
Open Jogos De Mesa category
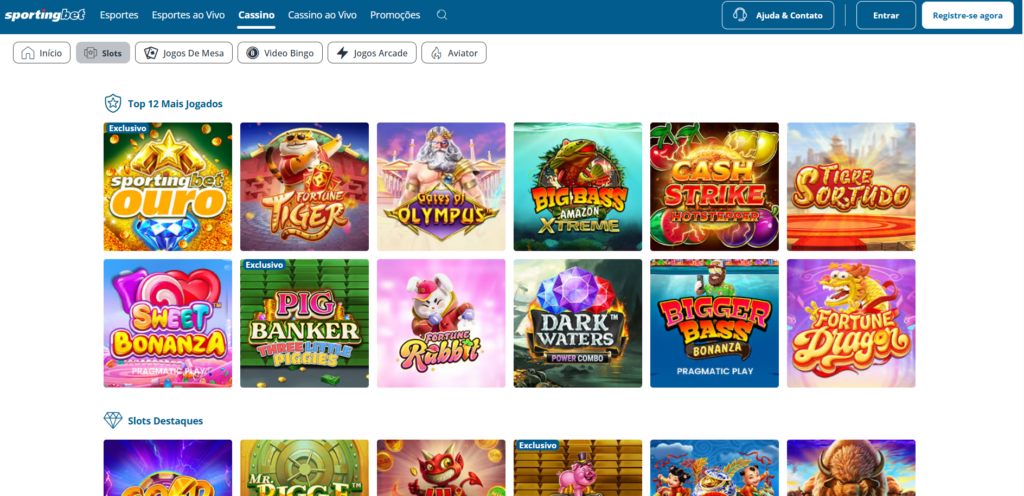(x=184, y=53)
